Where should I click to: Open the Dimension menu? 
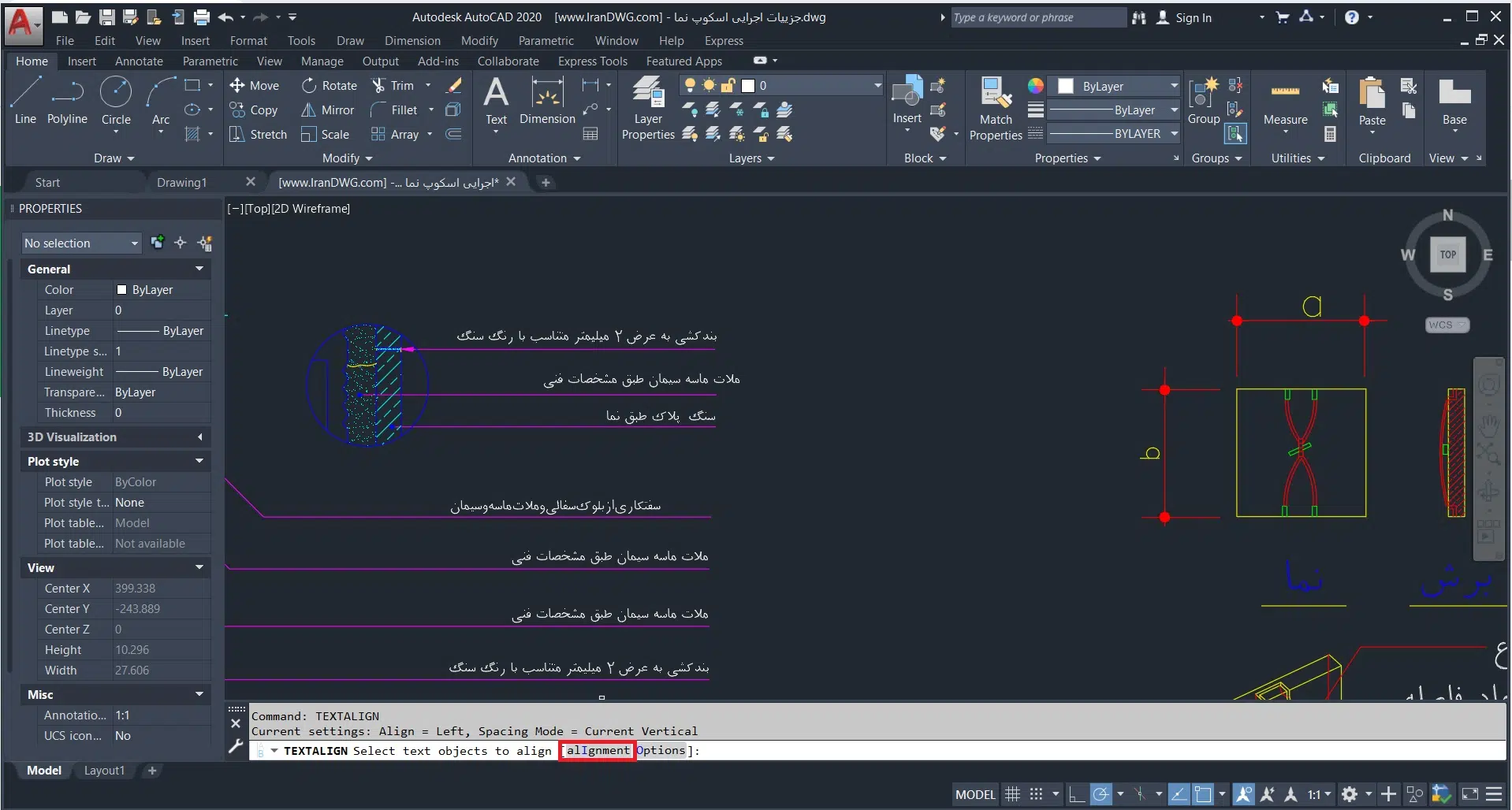point(412,41)
